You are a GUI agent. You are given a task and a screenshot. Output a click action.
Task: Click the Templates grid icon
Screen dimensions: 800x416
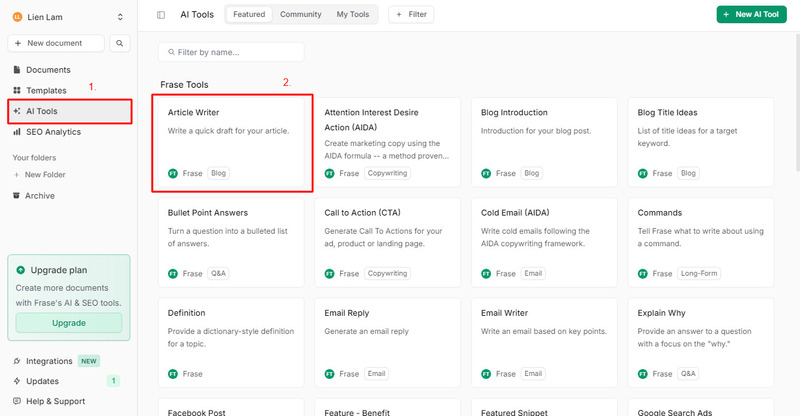pos(17,90)
